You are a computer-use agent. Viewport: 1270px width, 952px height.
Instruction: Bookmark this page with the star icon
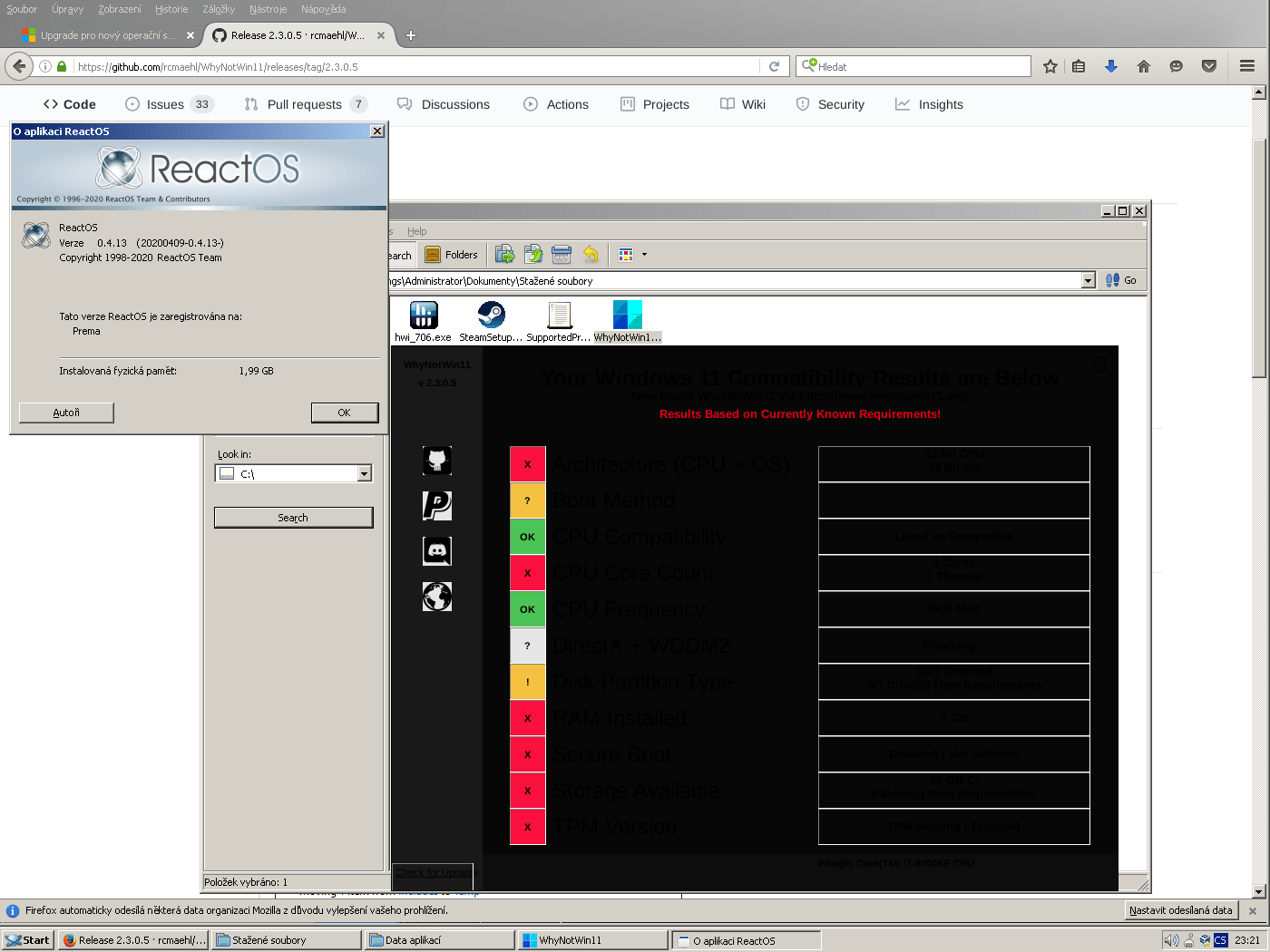(1050, 66)
